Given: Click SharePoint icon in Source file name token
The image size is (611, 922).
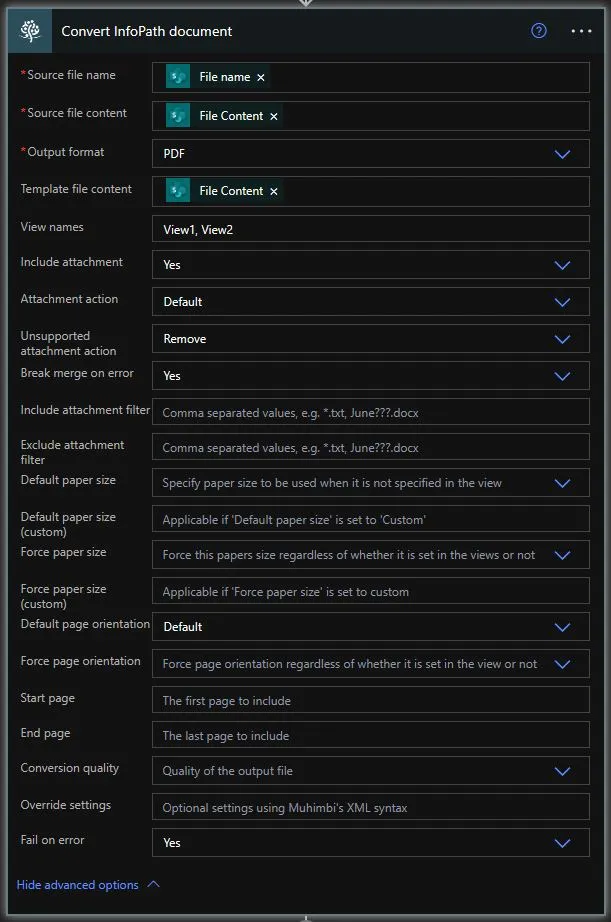Looking at the screenshot, I should [178, 78].
